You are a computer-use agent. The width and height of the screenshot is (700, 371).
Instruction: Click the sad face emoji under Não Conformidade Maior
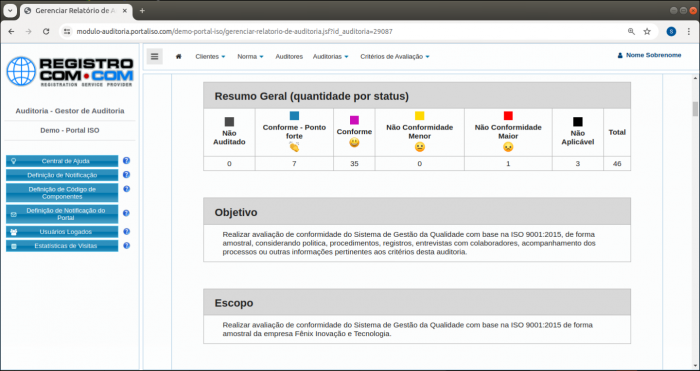click(x=508, y=147)
